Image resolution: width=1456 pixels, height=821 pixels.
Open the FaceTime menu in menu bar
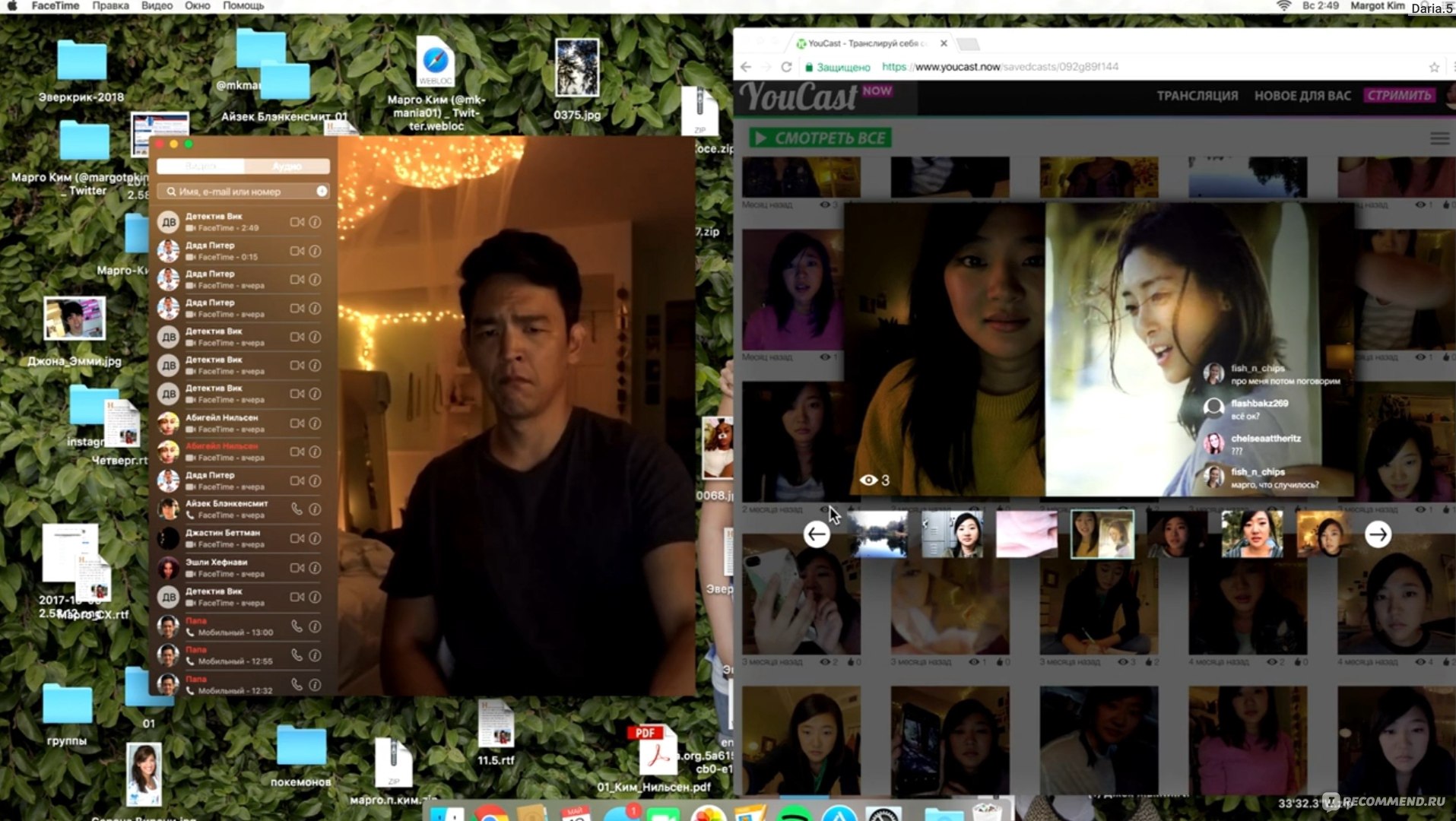click(x=55, y=5)
